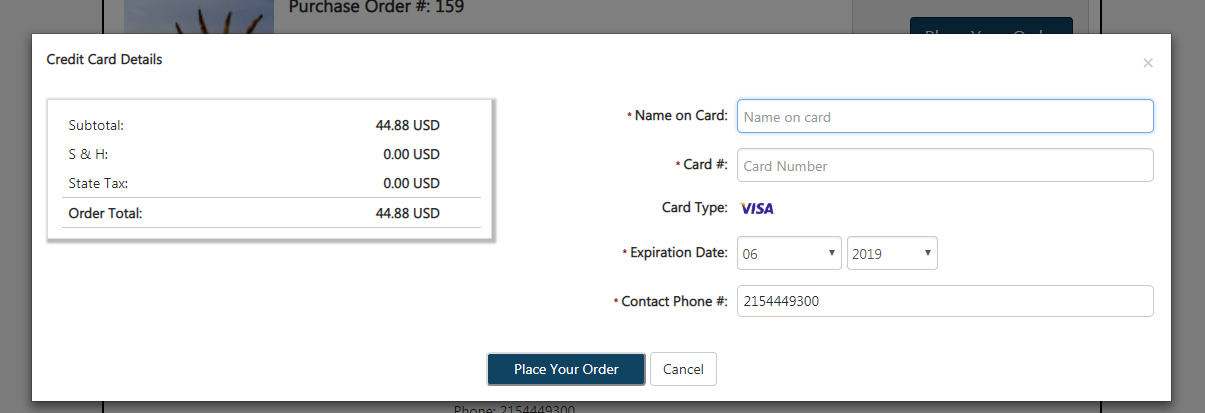
Task: Click the dimmed product thumbnail behind the dialog
Action: [x=199, y=16]
